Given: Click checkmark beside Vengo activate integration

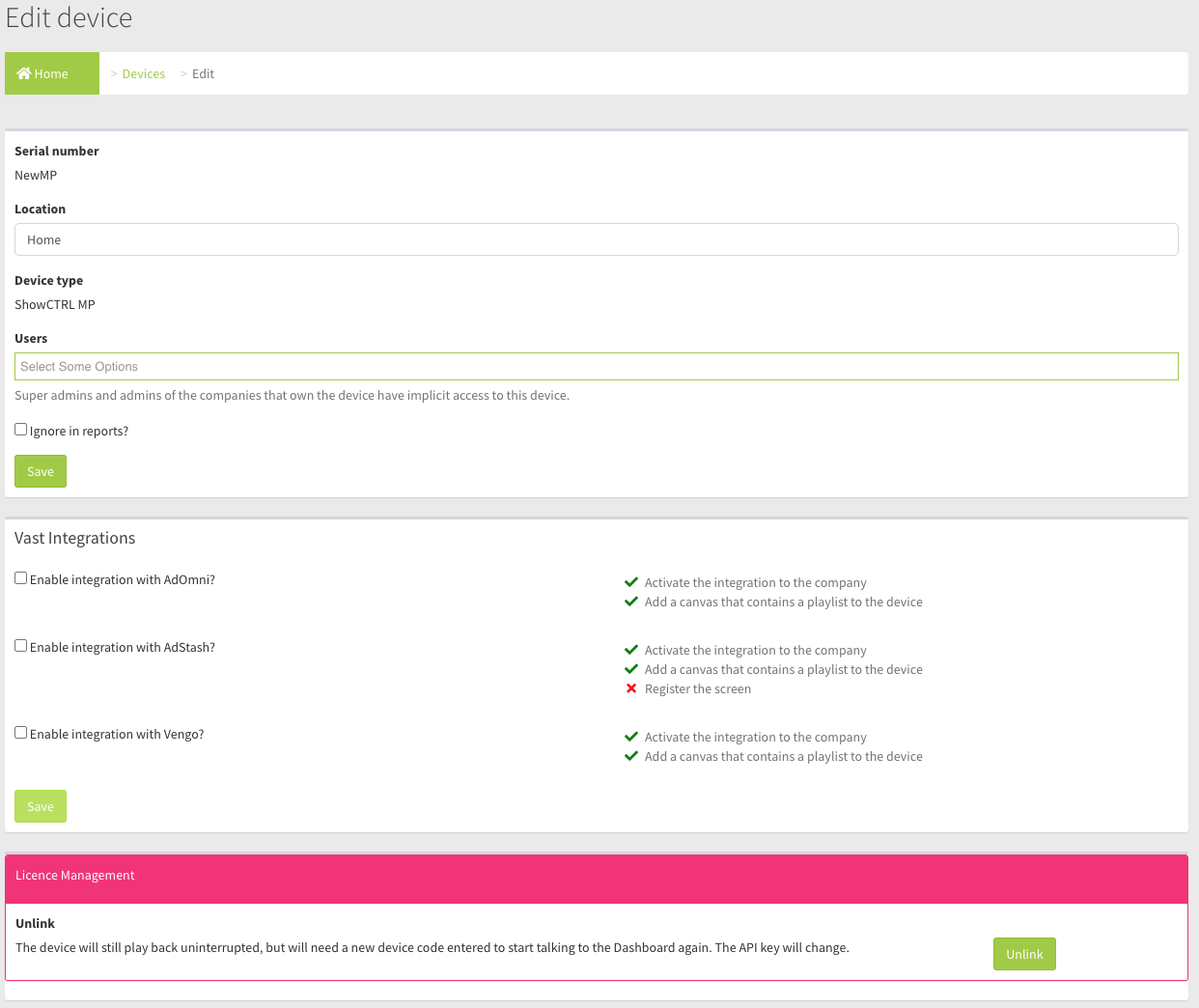Looking at the screenshot, I should click(631, 737).
